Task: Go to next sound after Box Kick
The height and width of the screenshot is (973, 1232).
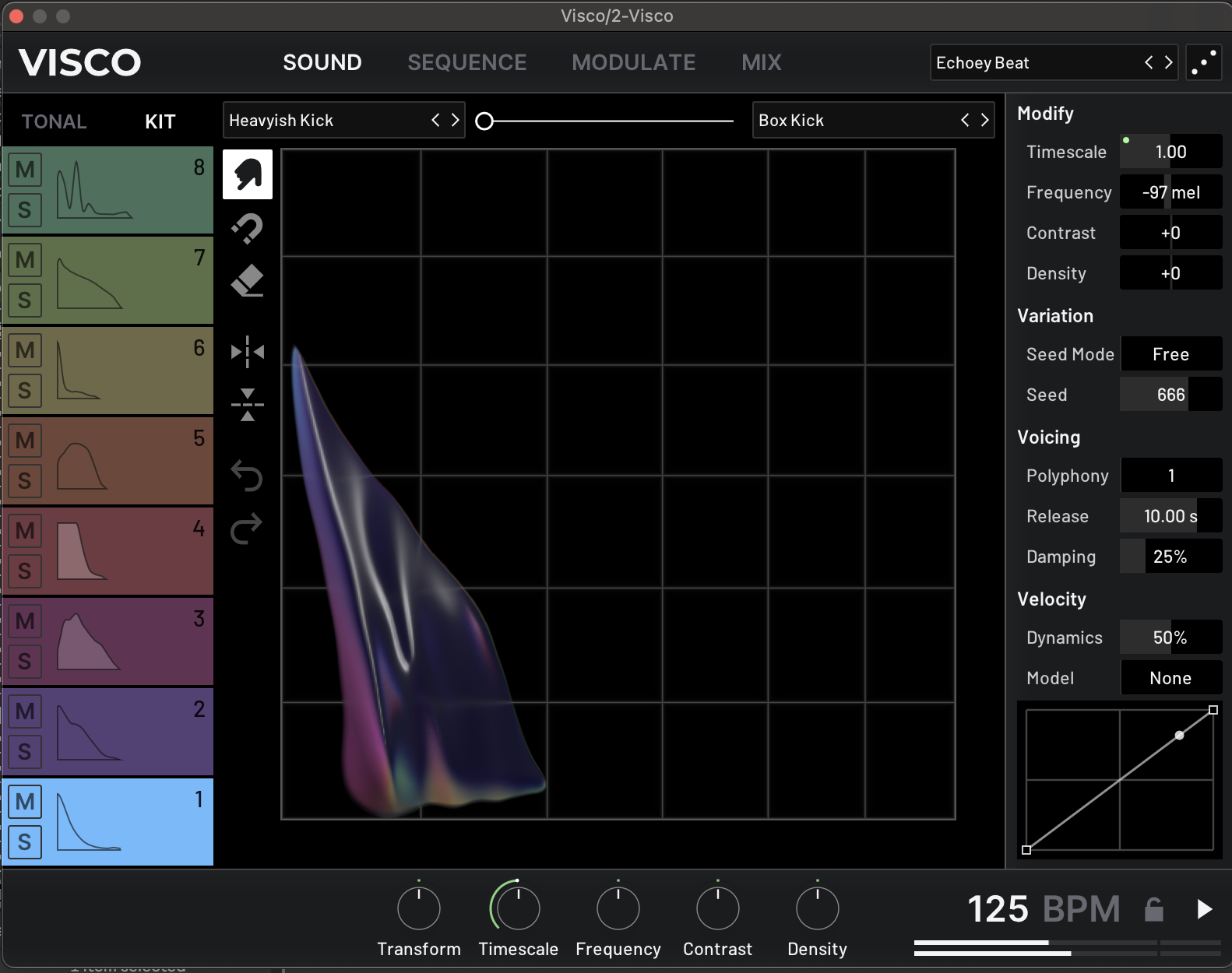Action: click(x=985, y=120)
